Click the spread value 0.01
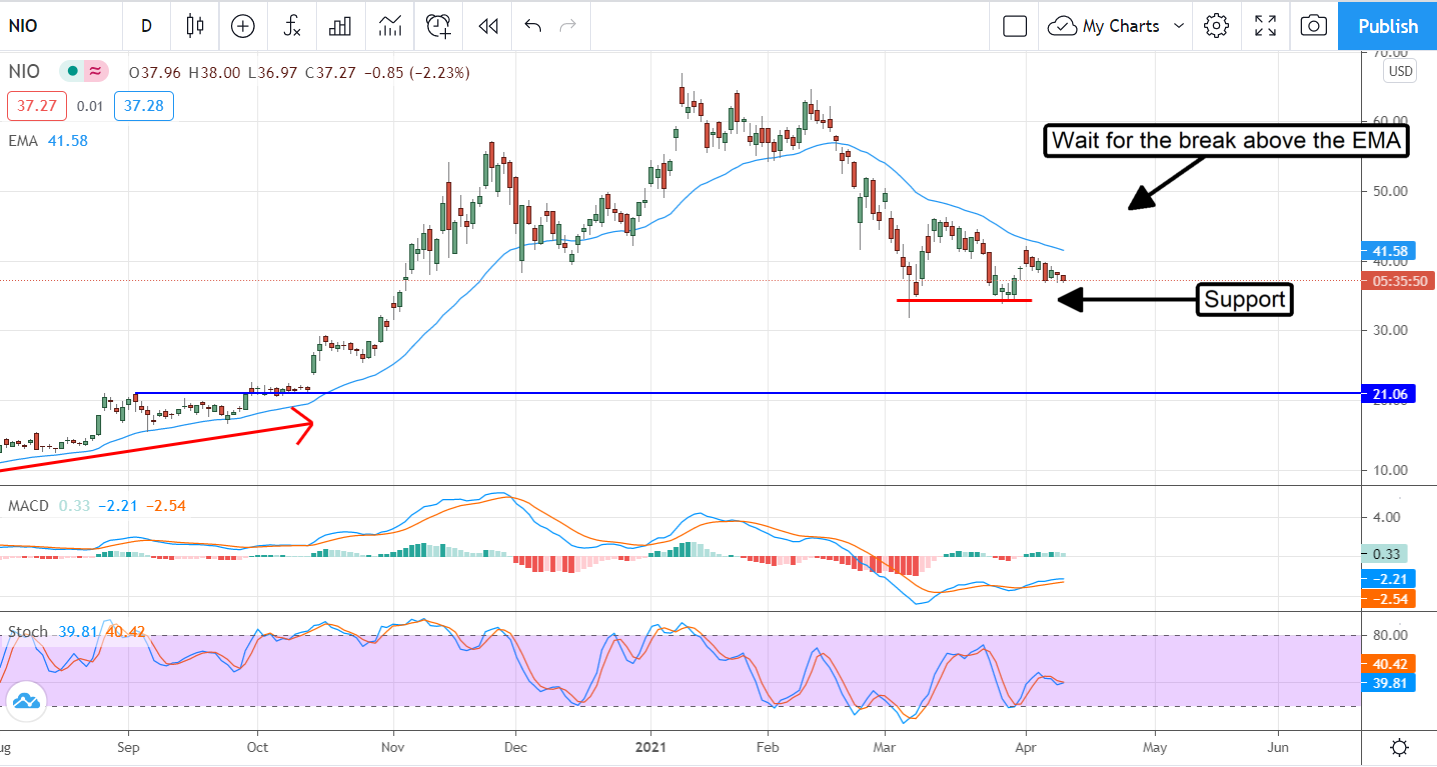The height and width of the screenshot is (767, 1437). click(x=89, y=106)
